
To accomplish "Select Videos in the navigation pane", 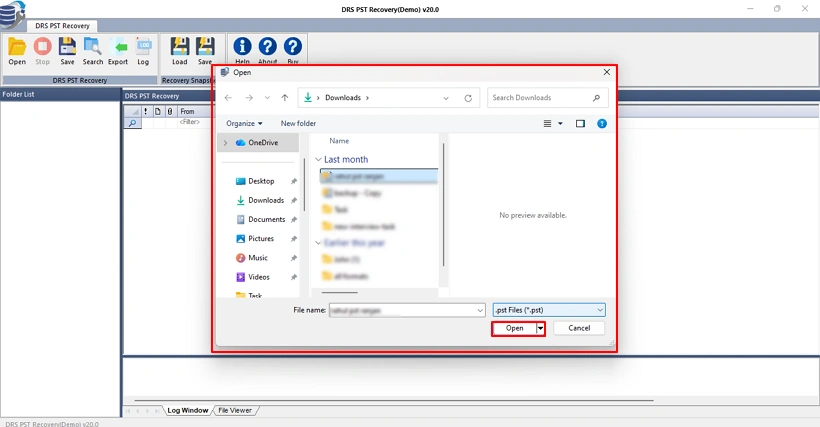I will coord(259,277).
